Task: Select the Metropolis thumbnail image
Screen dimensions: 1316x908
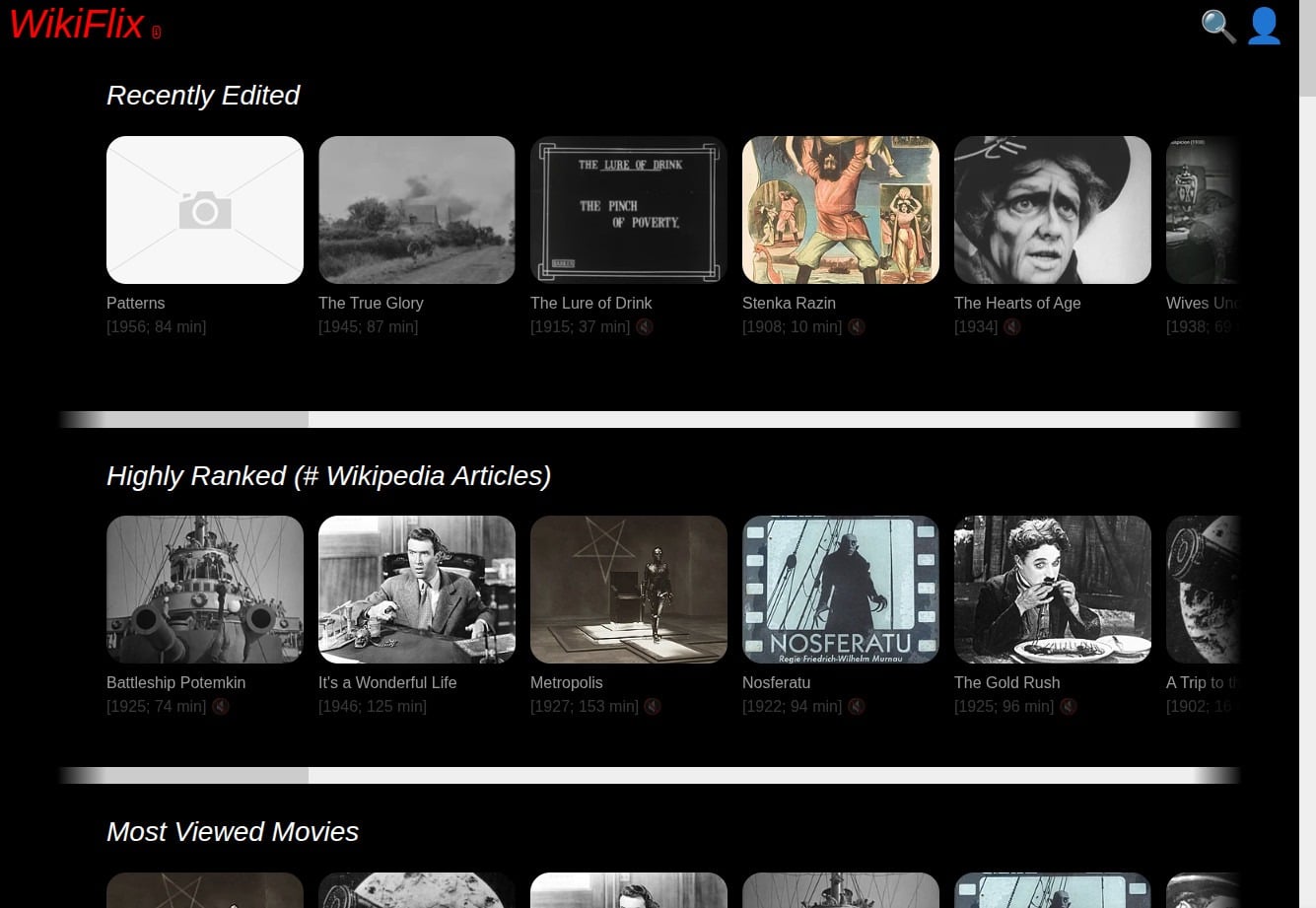Action: pos(628,590)
